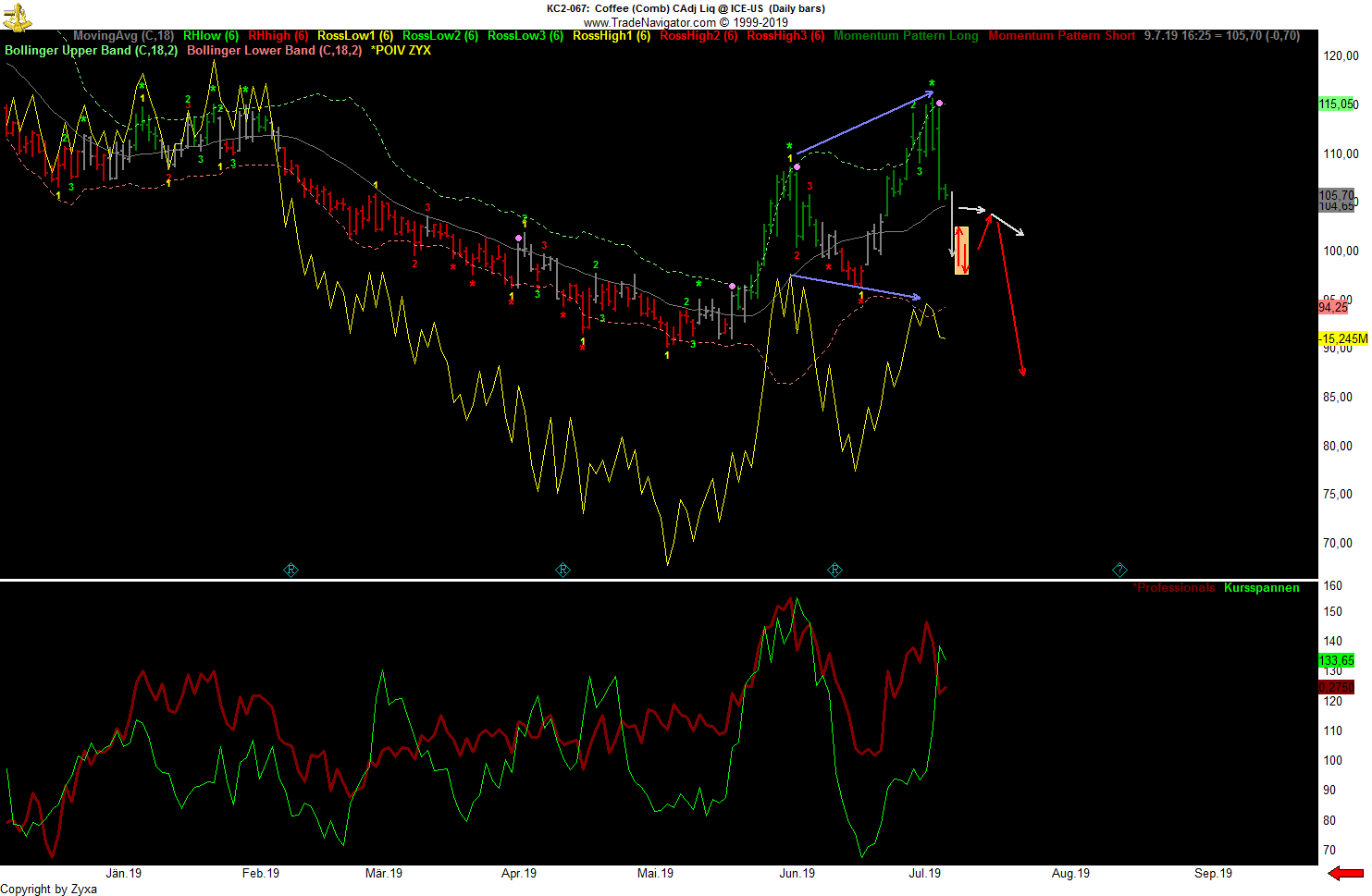
Task: Click the 75,00 price axis label
Action: point(1338,495)
